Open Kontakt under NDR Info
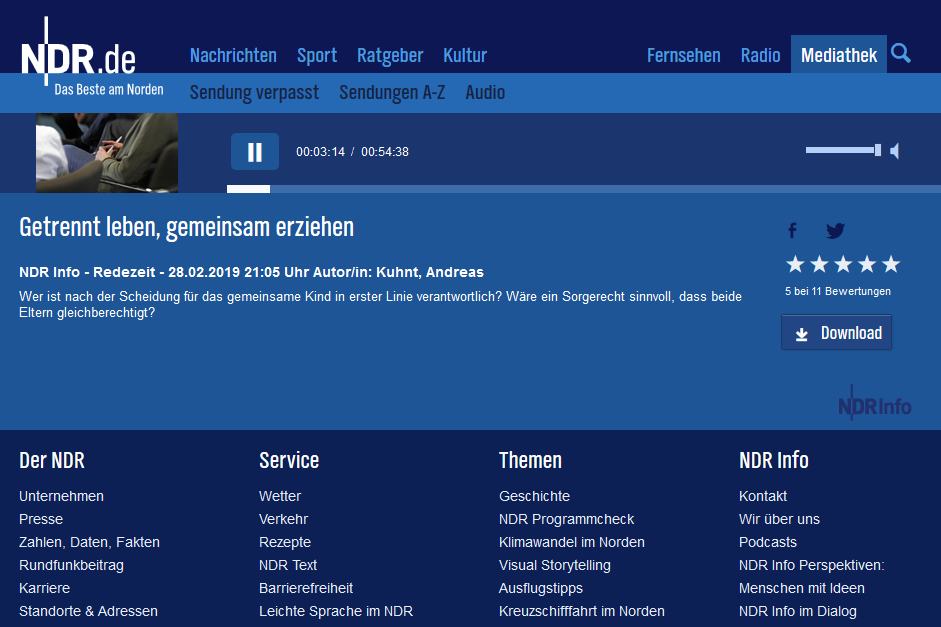 [763, 496]
